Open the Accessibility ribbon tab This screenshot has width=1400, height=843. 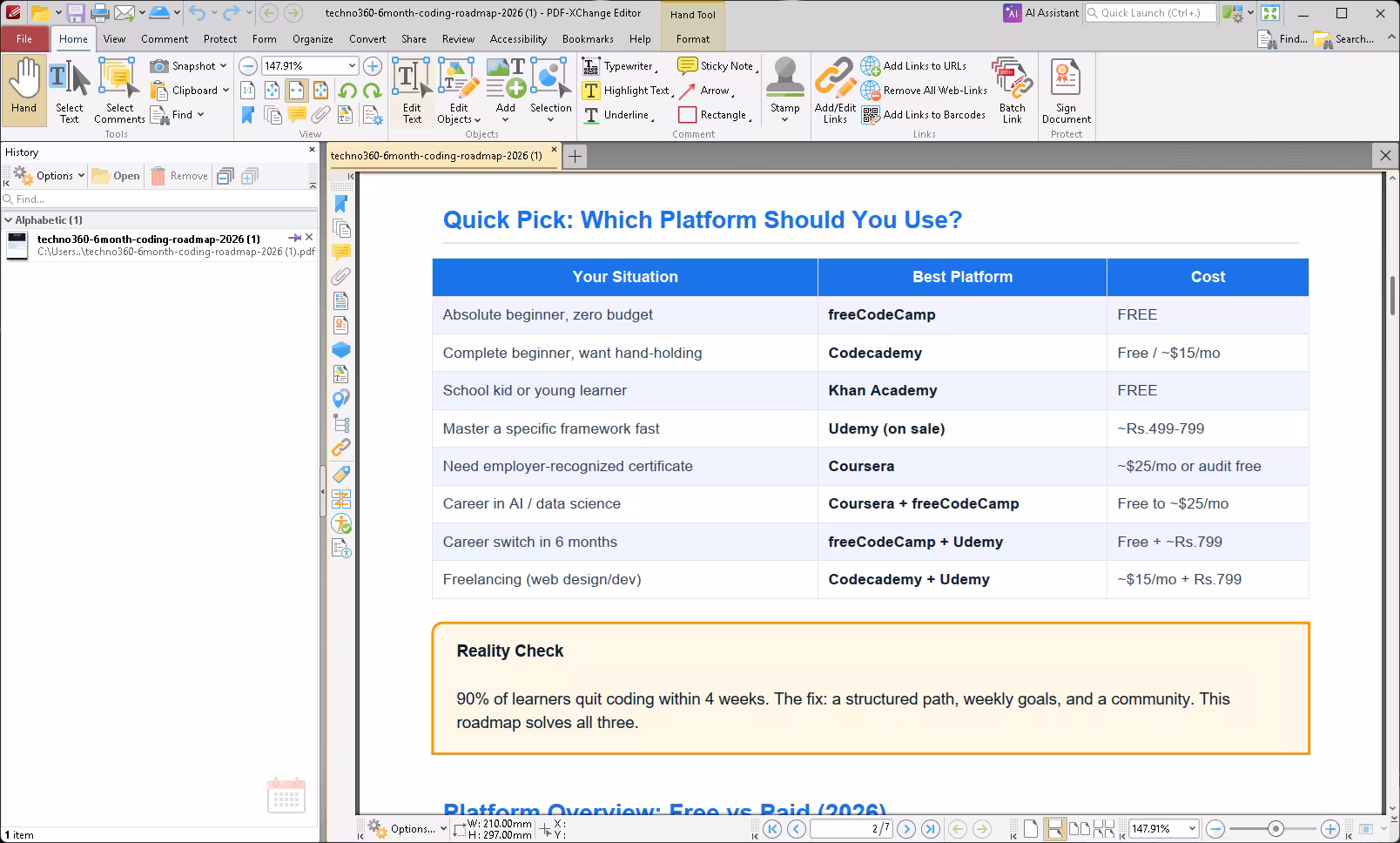[518, 39]
